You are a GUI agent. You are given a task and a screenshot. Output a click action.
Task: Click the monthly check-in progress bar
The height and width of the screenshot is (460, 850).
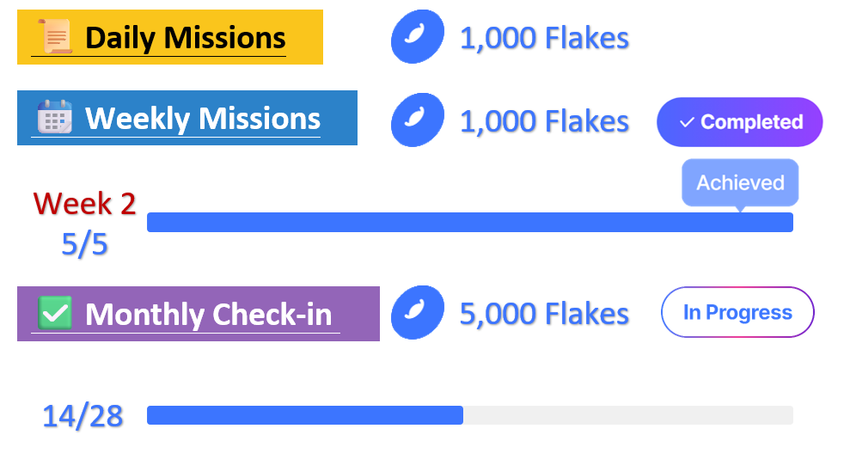click(x=470, y=415)
